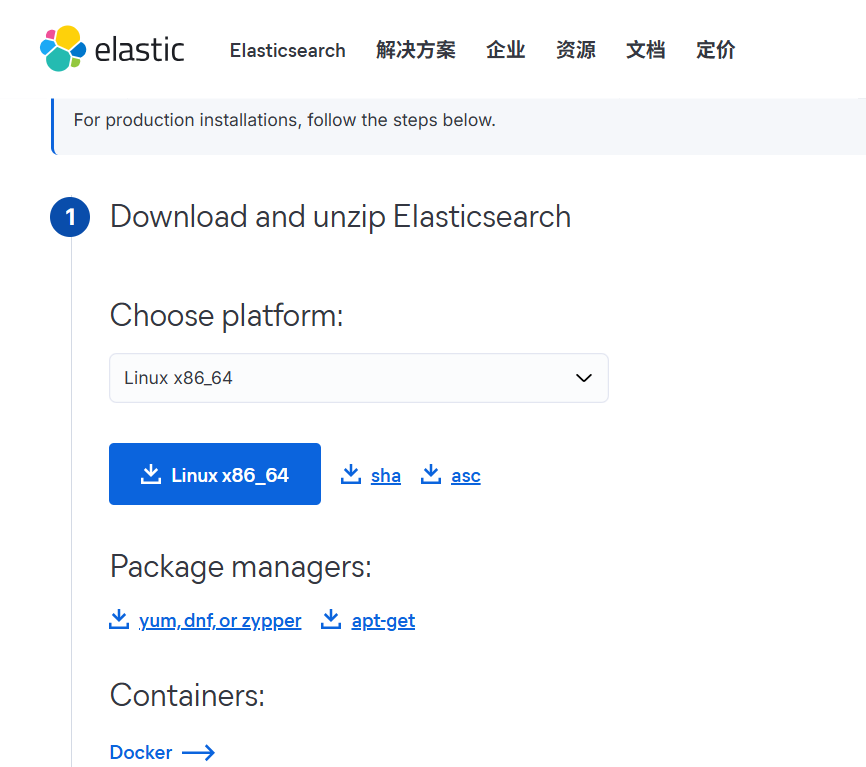This screenshot has height=767, width=866.
Task: Click 'Download and unzip Elasticsearch' heading
Action: (x=340, y=216)
